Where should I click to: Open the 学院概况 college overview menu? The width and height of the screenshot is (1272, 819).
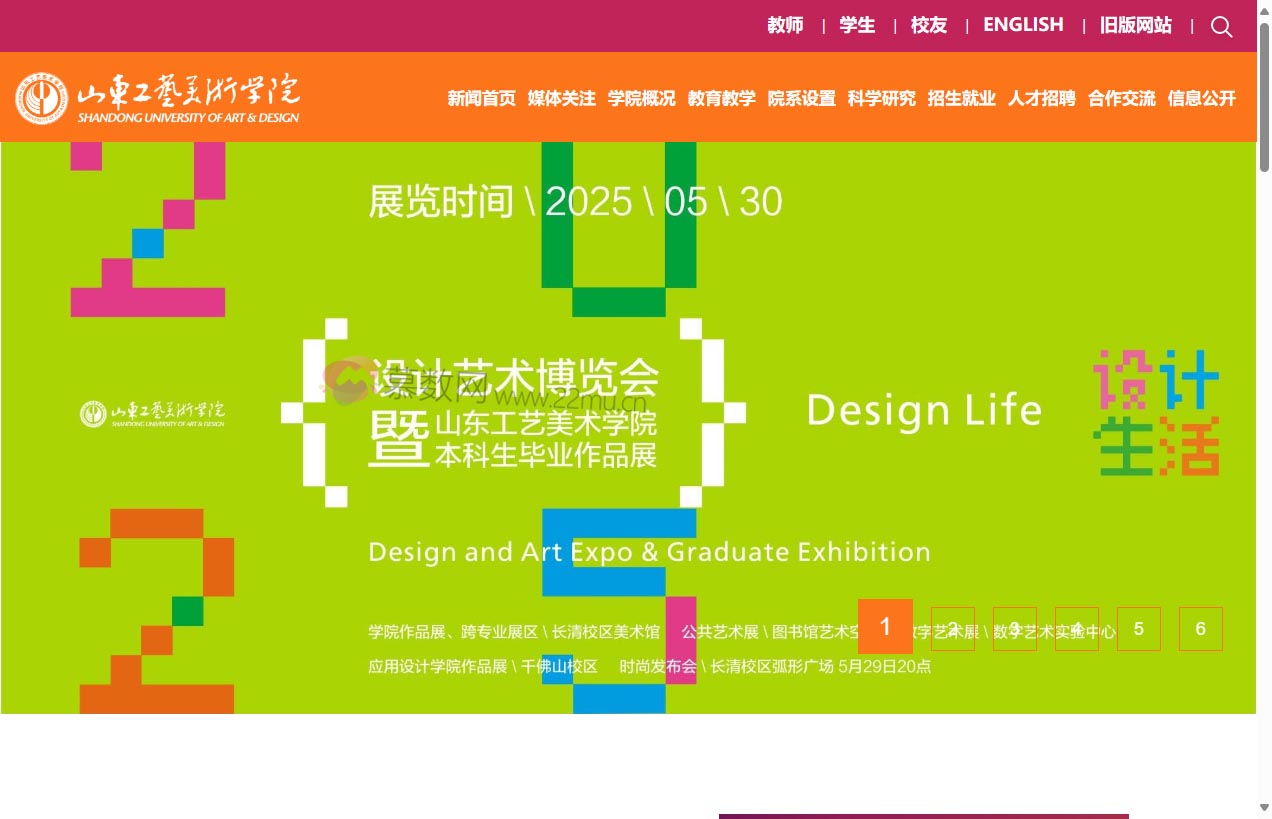click(641, 99)
